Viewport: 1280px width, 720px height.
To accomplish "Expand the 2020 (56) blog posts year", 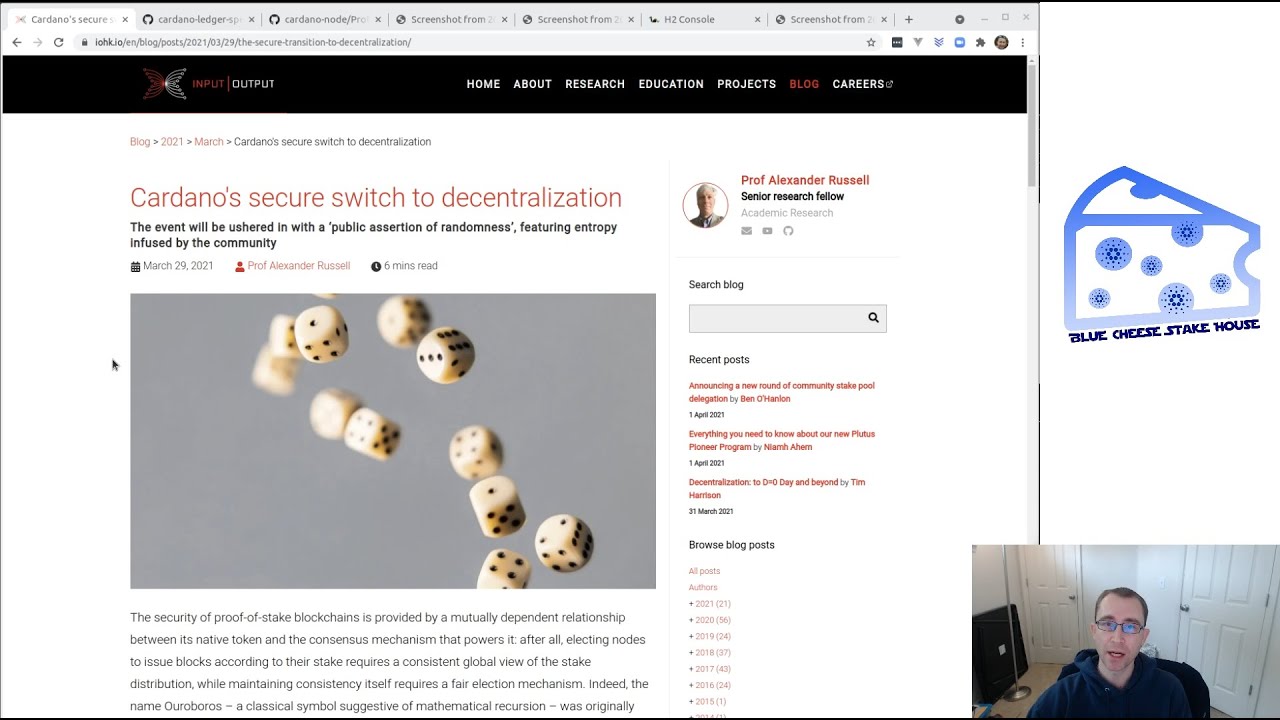I will click(x=710, y=620).
